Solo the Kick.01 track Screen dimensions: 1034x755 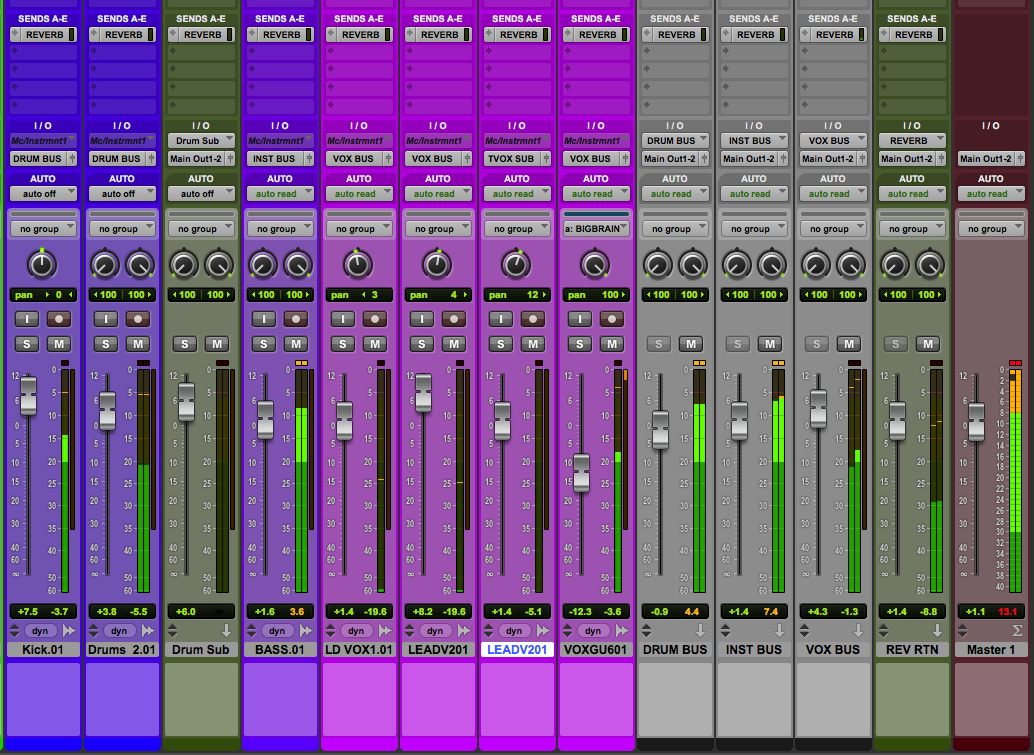coord(26,344)
